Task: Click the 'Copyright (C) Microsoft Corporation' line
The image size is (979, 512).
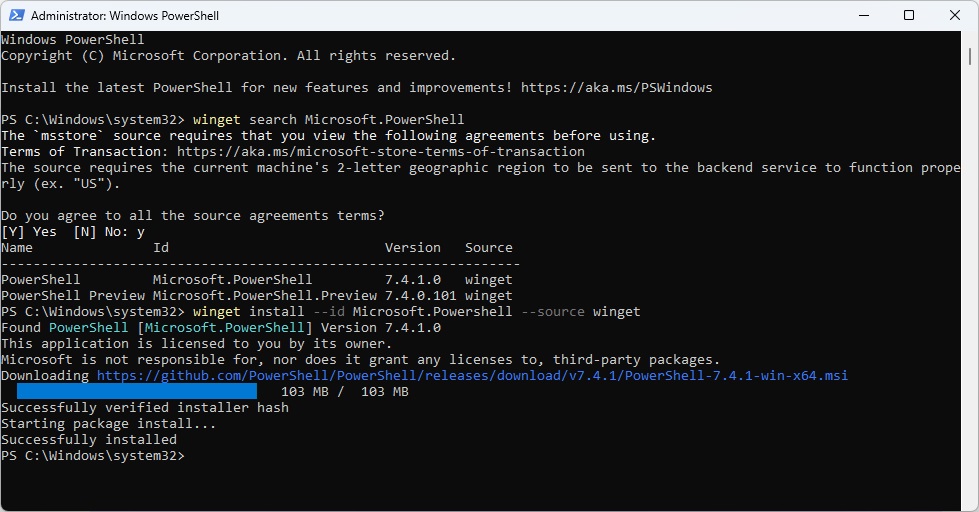Action: coord(229,56)
